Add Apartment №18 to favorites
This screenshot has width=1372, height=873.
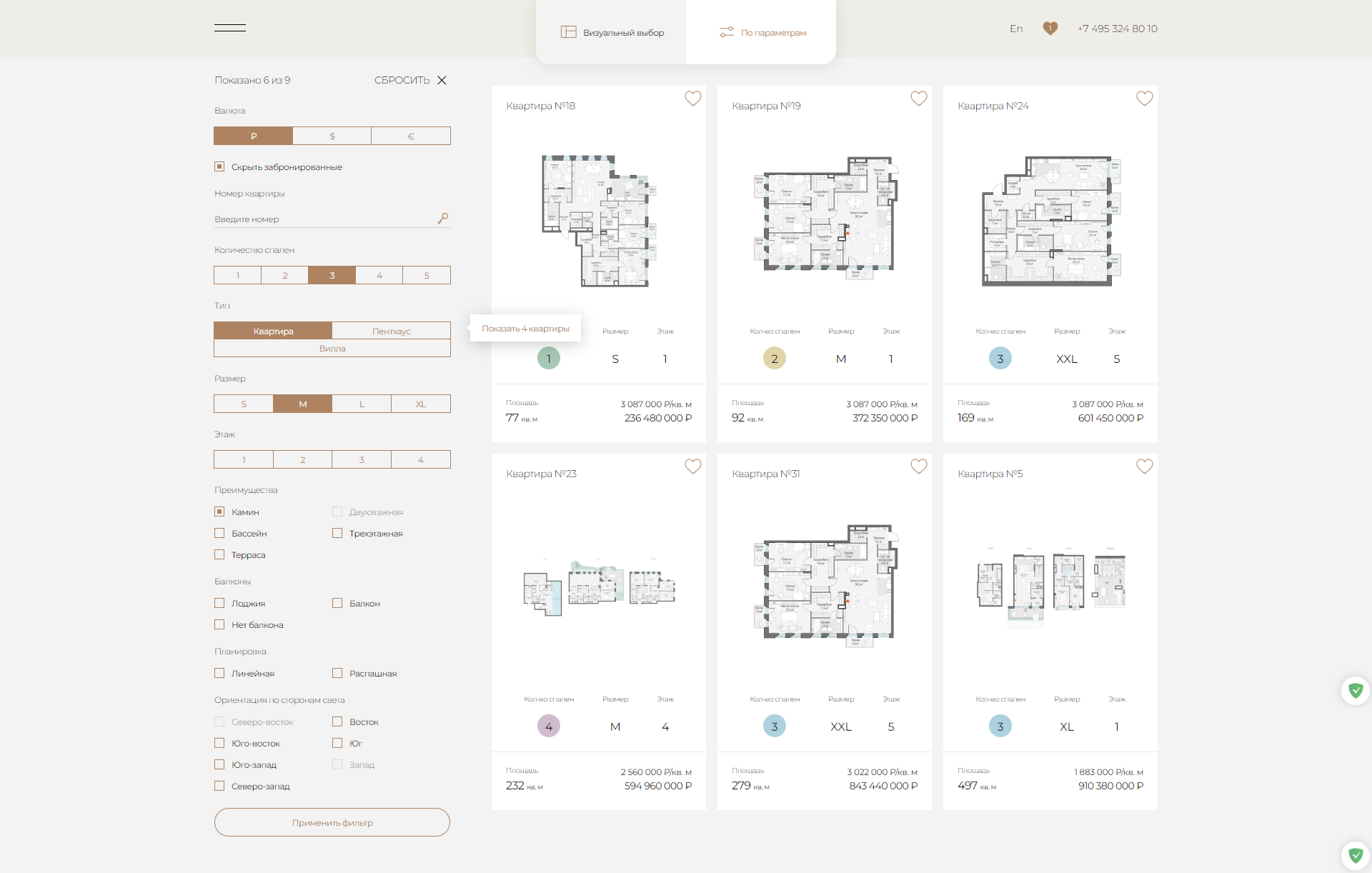(692, 99)
